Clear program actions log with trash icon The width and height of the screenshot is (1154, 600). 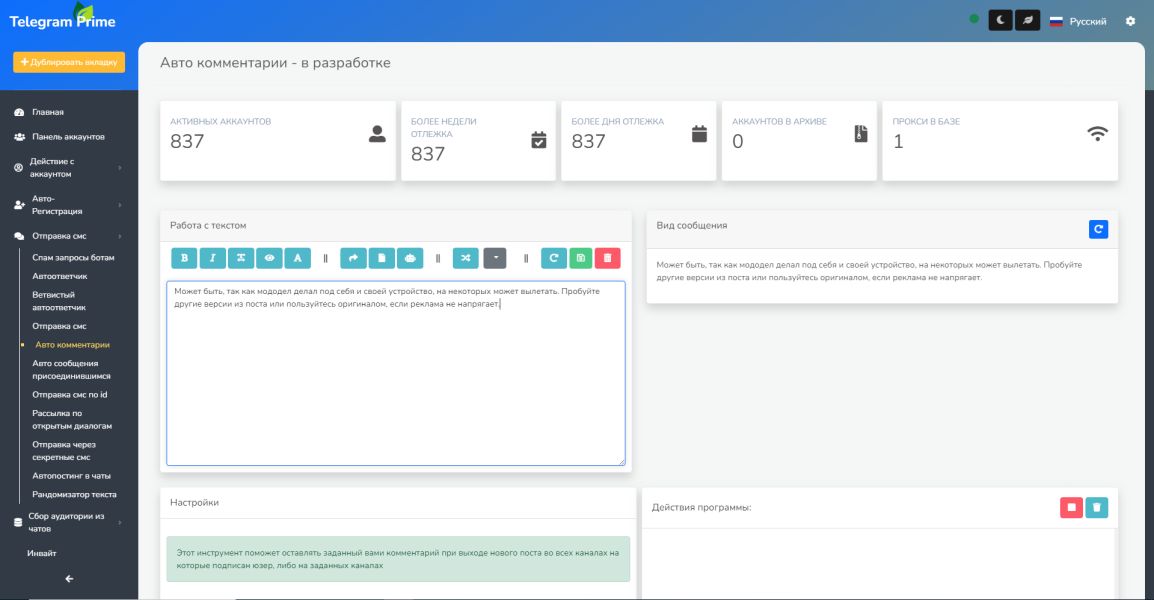coord(1097,507)
